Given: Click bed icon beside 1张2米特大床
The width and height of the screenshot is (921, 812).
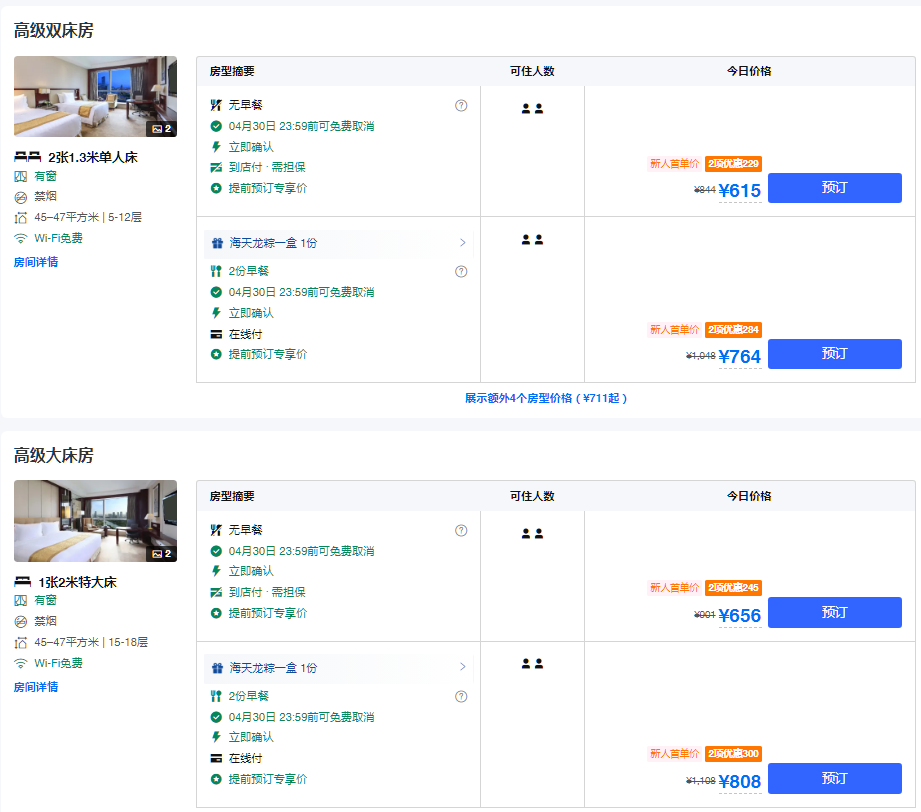Looking at the screenshot, I should 22,582.
